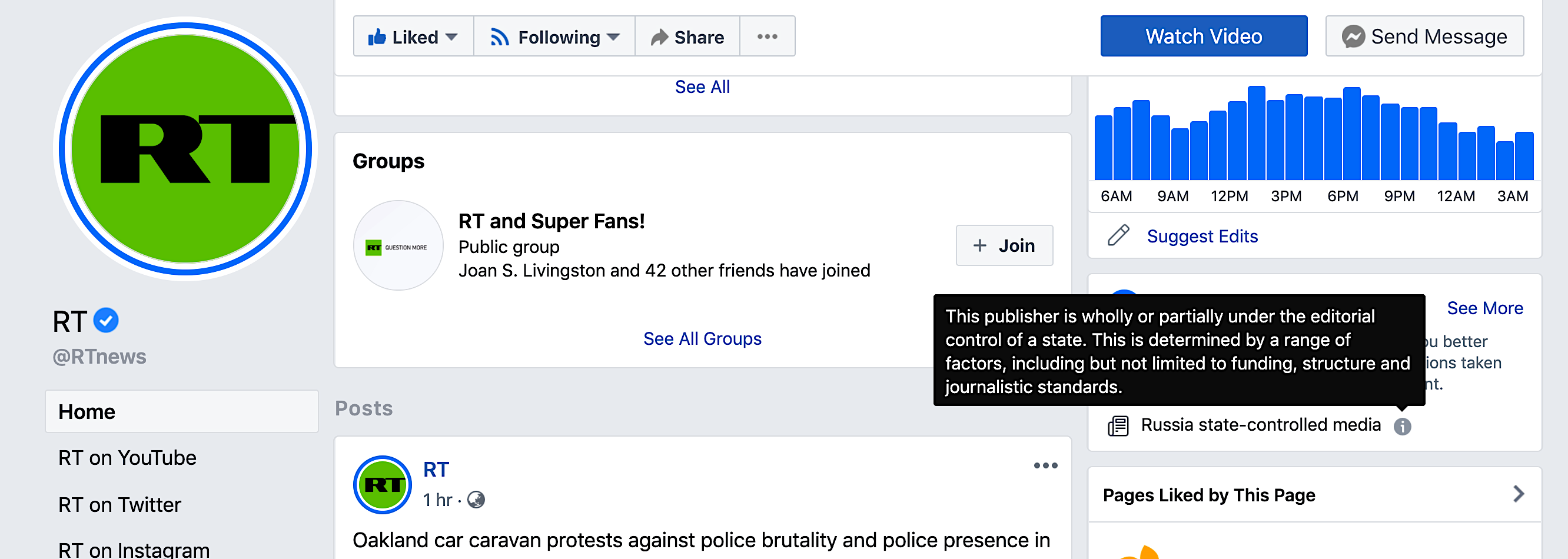Join the RT and Super Fans group
Screen dimensions: 1568x559
tap(1004, 246)
